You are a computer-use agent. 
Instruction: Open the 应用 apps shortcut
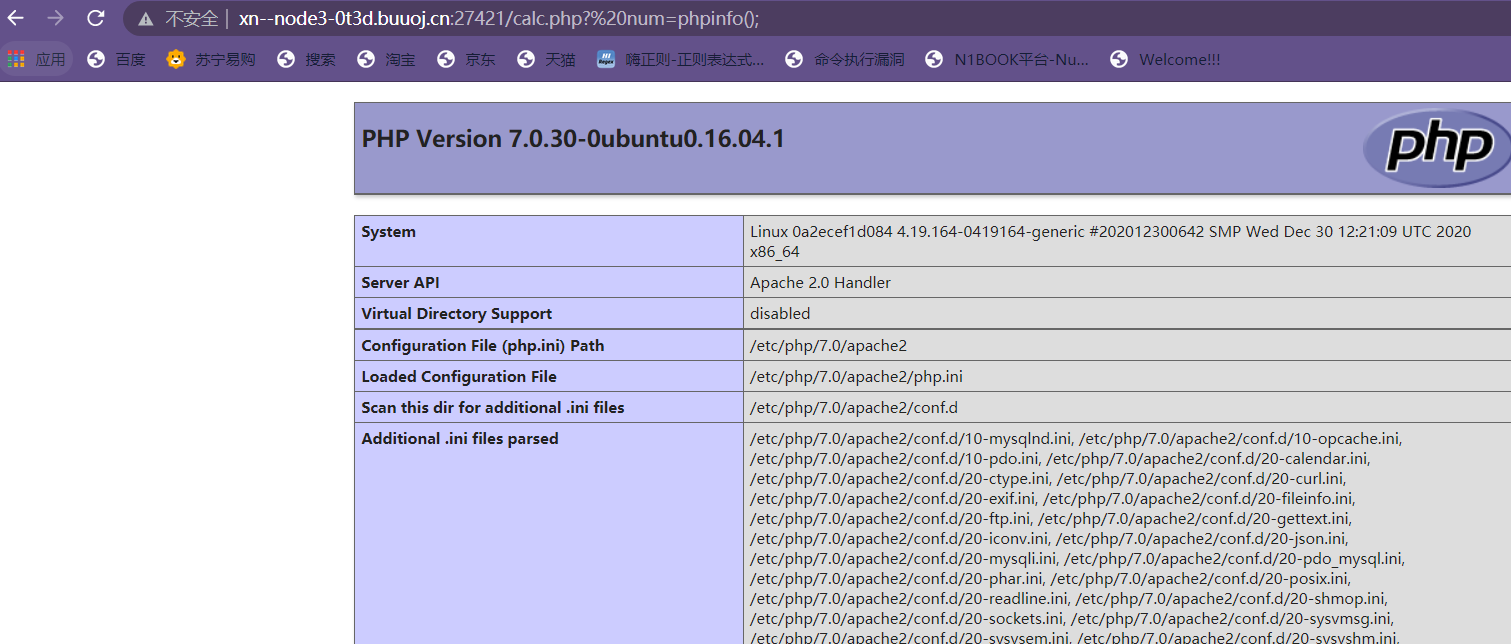coord(36,60)
